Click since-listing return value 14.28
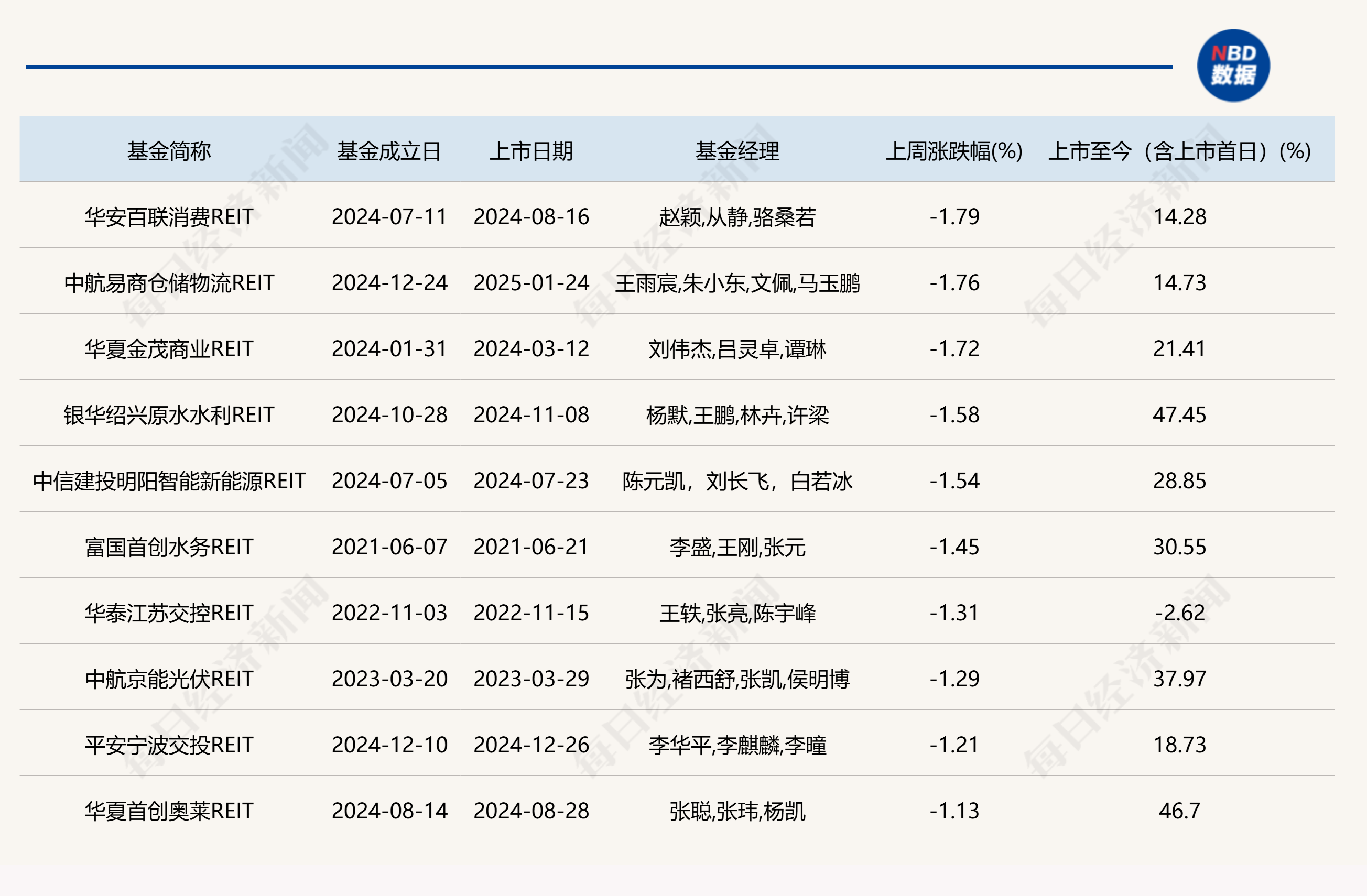This screenshot has height=896, width=1367. (1180, 217)
